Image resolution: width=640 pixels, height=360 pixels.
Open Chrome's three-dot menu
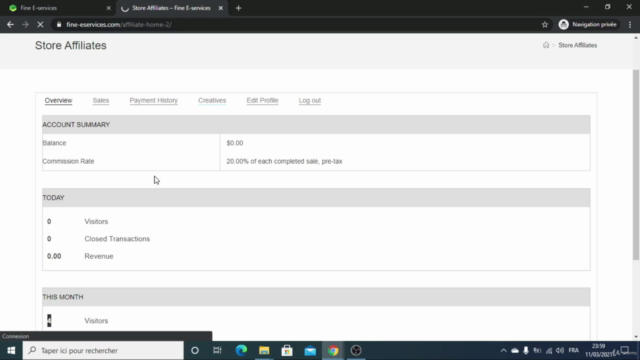tap(630, 24)
